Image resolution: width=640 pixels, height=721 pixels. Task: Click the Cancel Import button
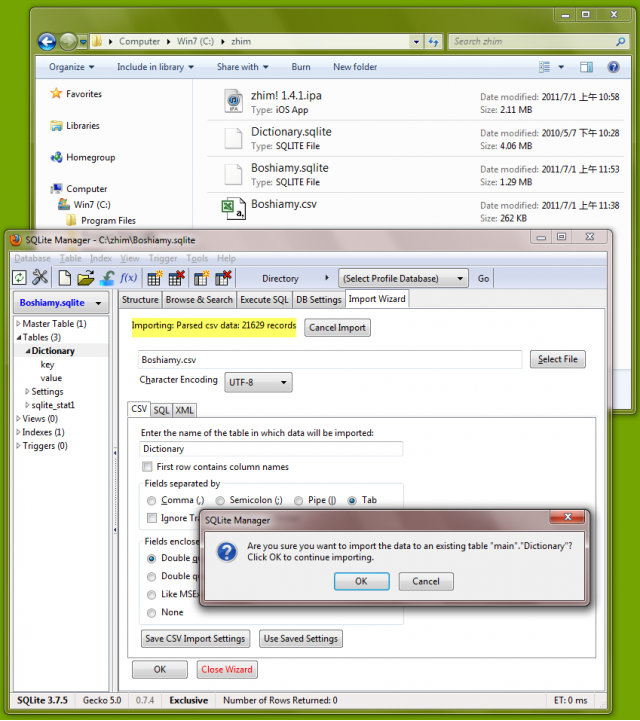(337, 328)
